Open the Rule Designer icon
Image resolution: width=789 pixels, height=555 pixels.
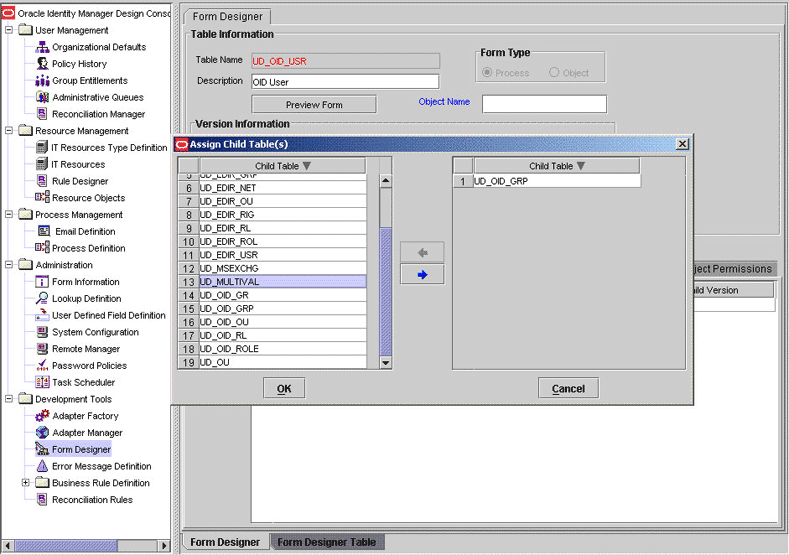pos(42,181)
